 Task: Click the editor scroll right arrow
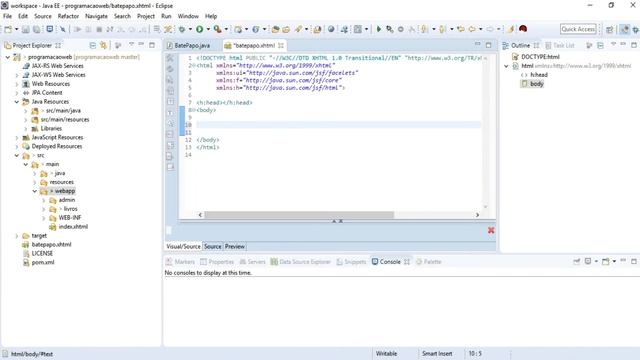click(478, 215)
